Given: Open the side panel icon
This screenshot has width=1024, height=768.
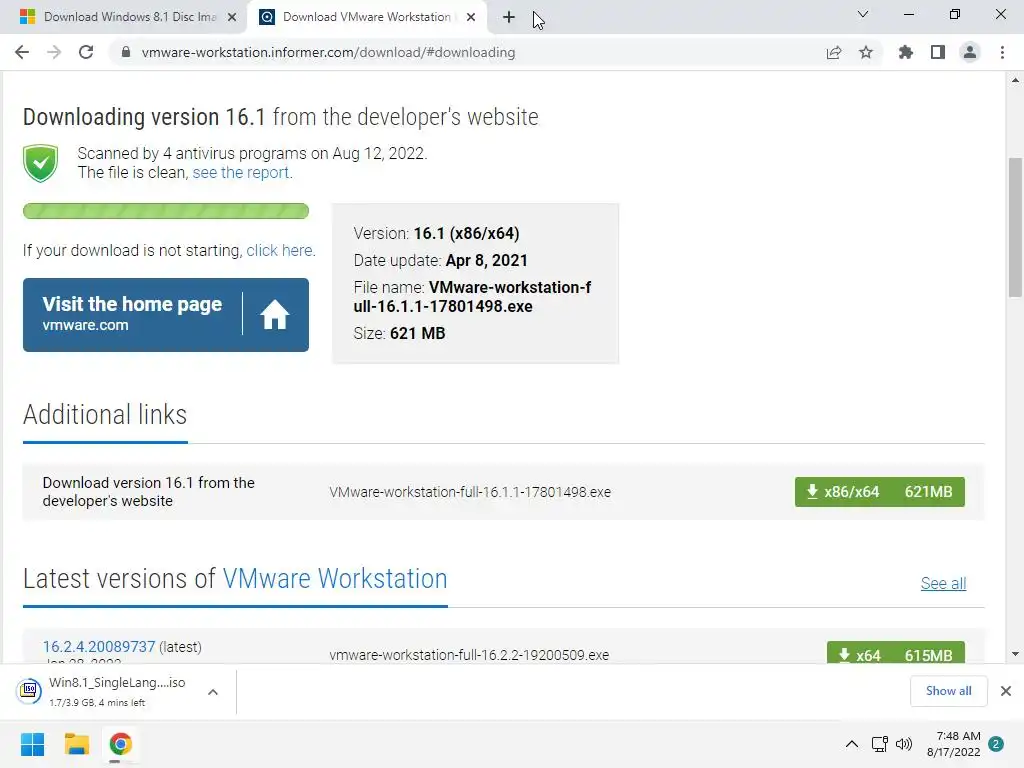Looking at the screenshot, I should point(938,52).
